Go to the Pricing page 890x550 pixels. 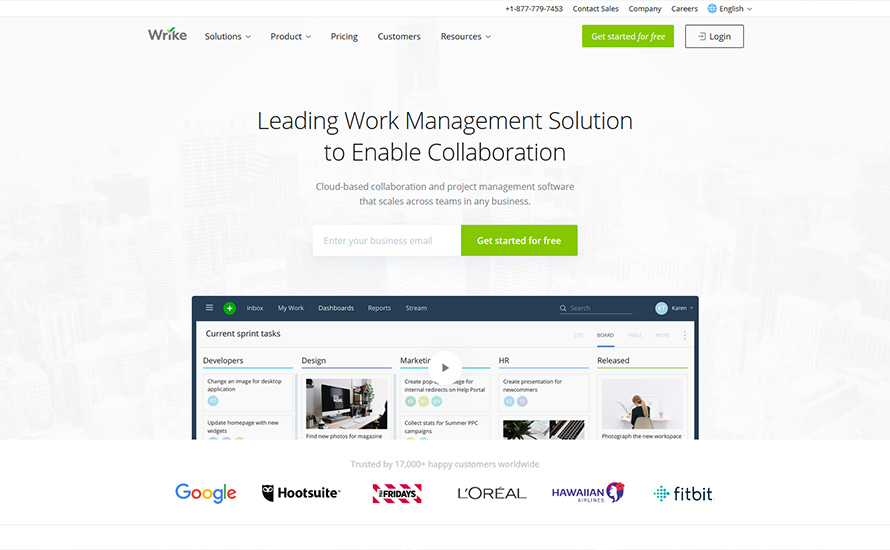click(344, 36)
